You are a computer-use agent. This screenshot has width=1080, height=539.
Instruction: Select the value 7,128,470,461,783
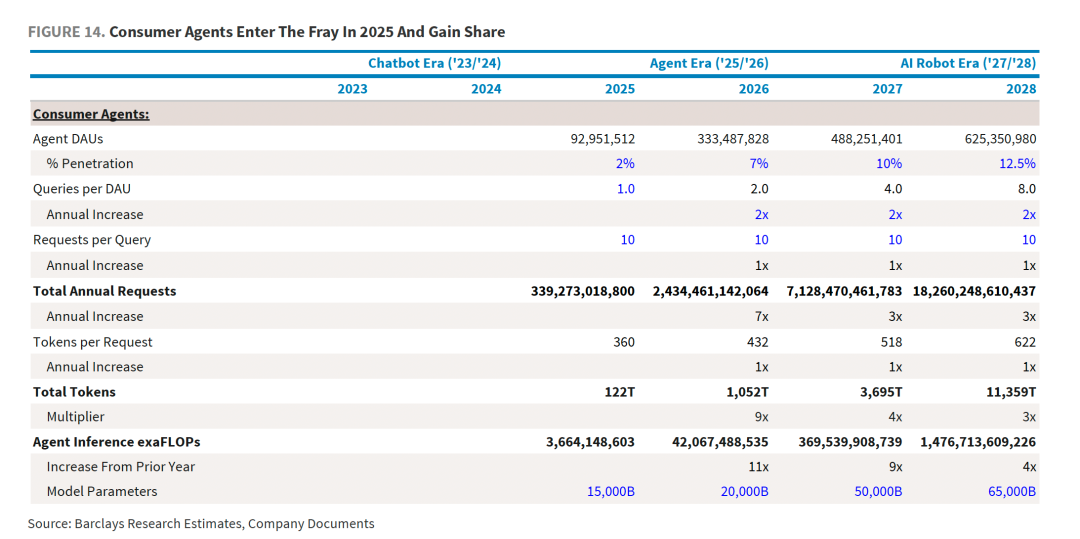(844, 291)
